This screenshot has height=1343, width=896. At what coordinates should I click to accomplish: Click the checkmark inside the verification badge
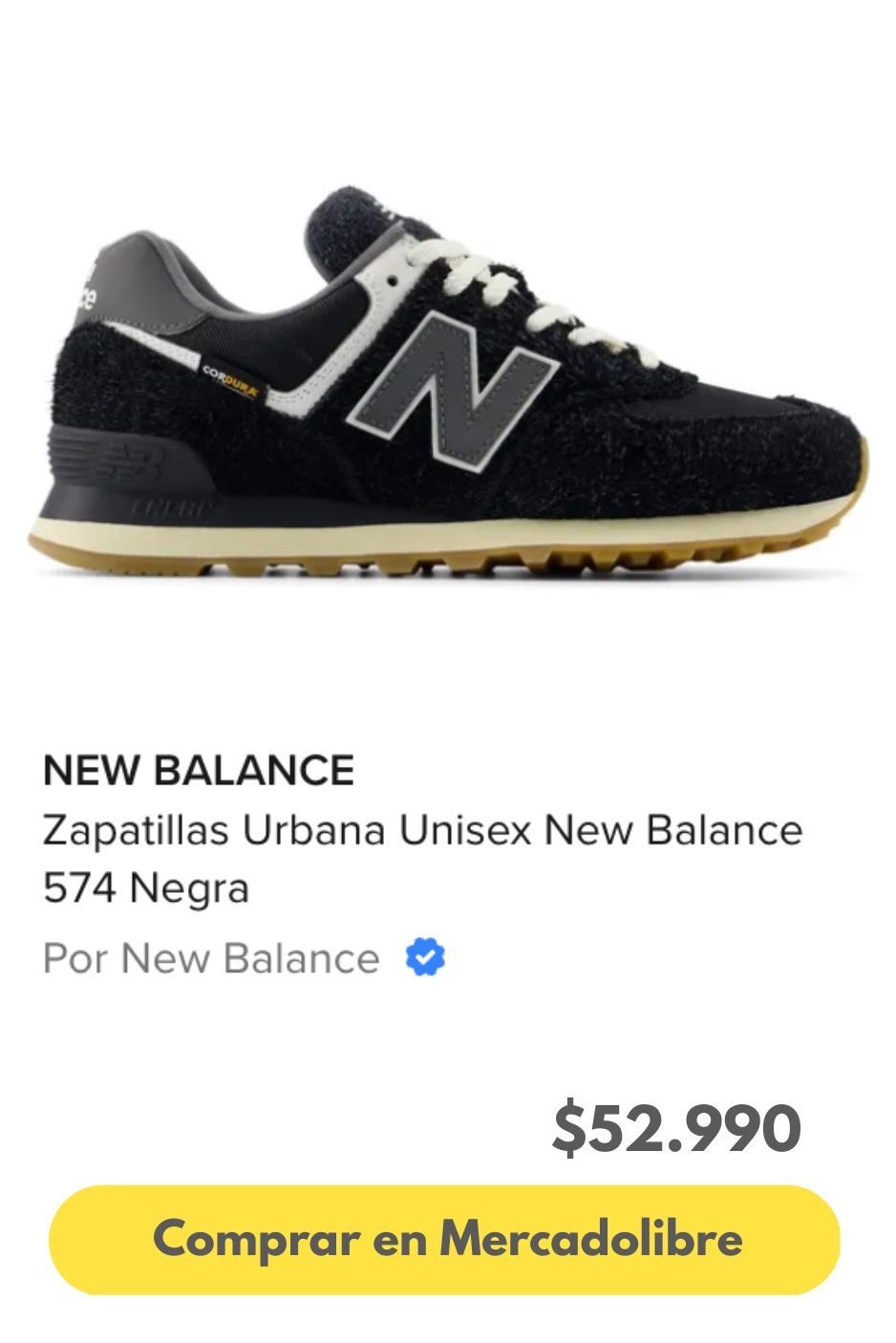tap(426, 958)
